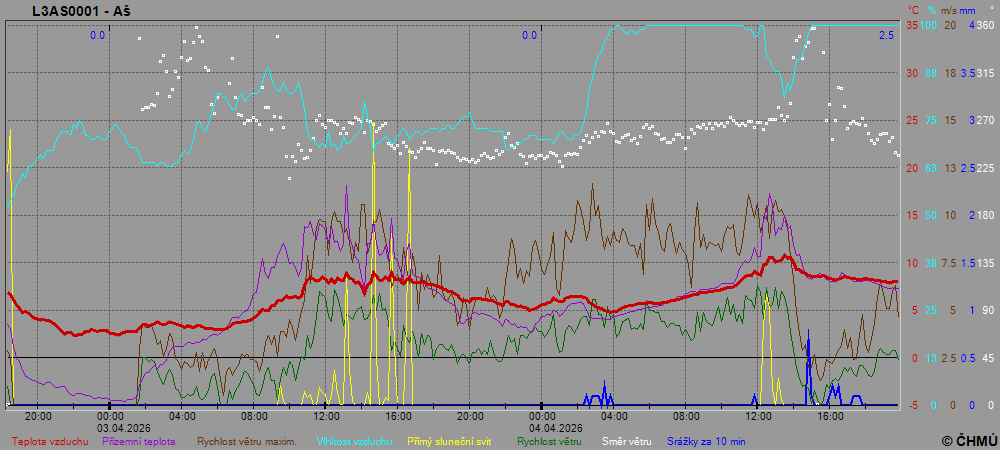Click the white 360 wind direction axis value
This screenshot has width=1000, height=450.
coord(985,25)
